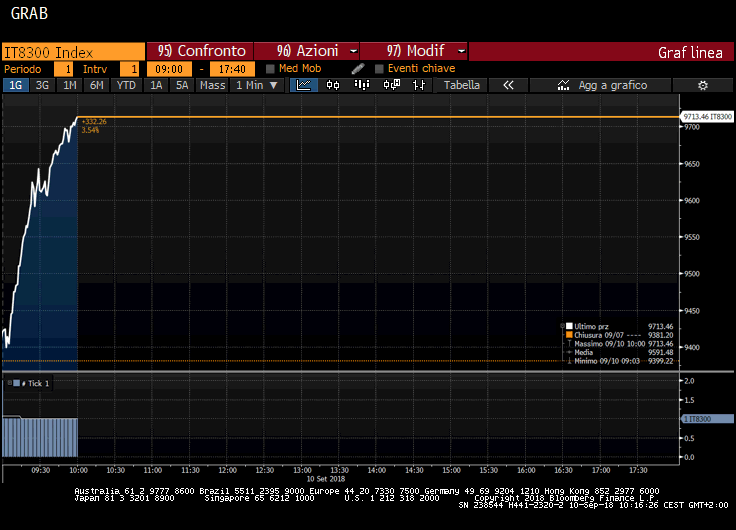Choose the bar chart style icon
This screenshot has height=530, width=736.
coord(418,86)
